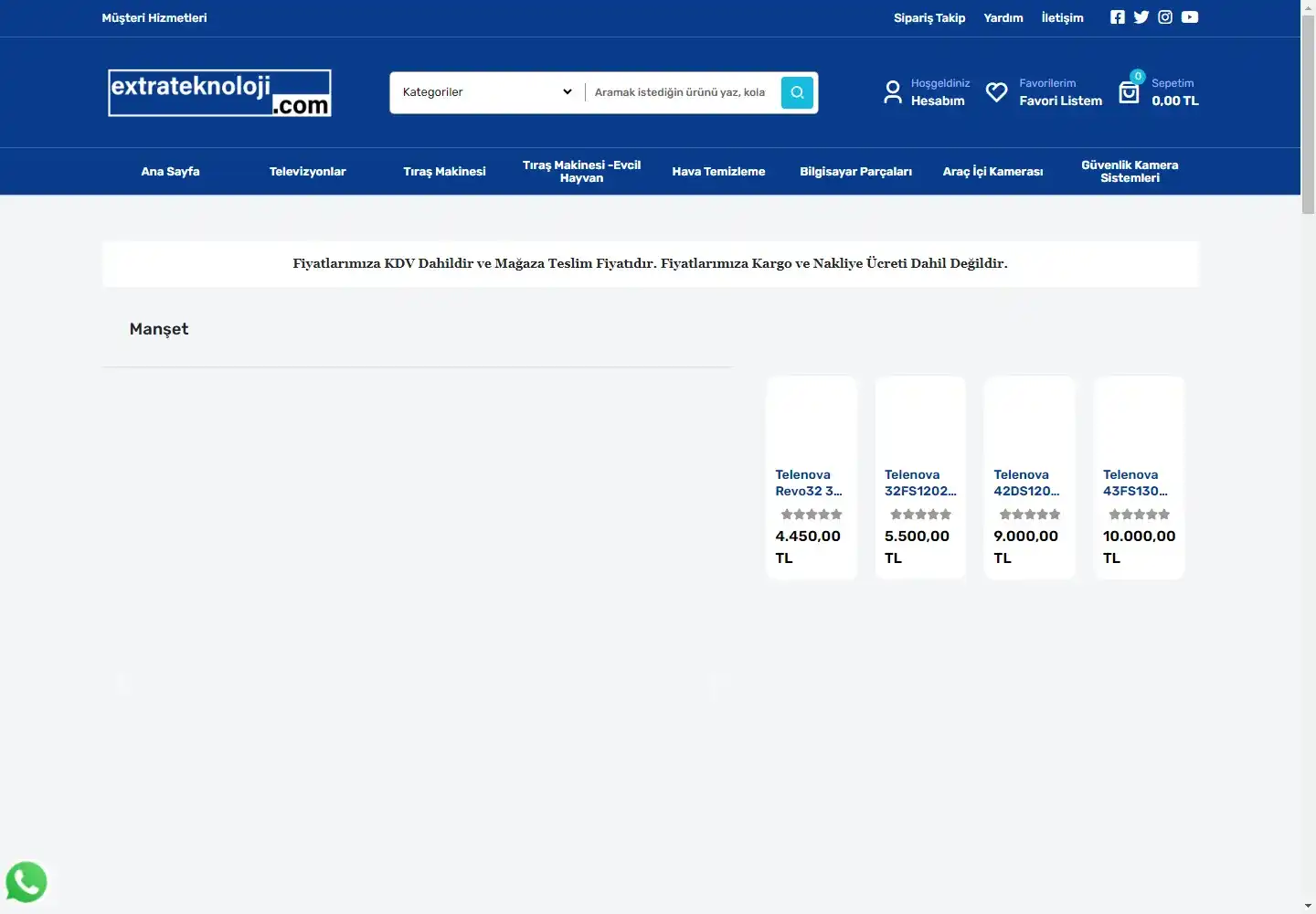
Task: Click star rating of Telenova Revo32
Action: [x=812, y=515]
